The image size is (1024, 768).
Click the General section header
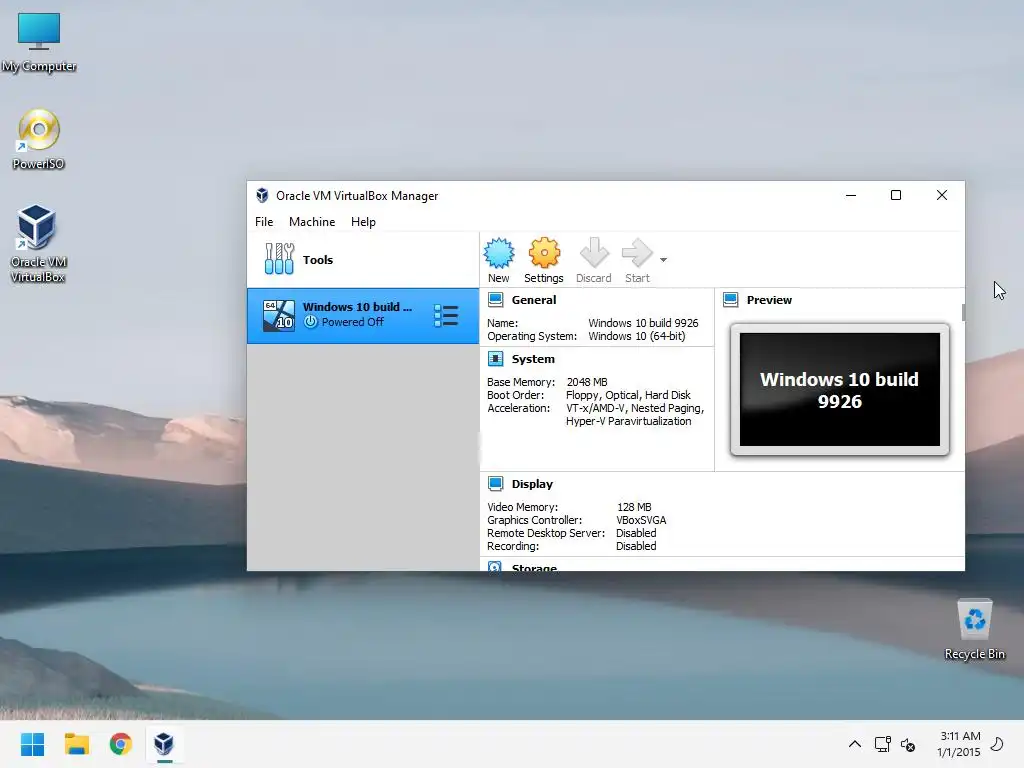(534, 300)
